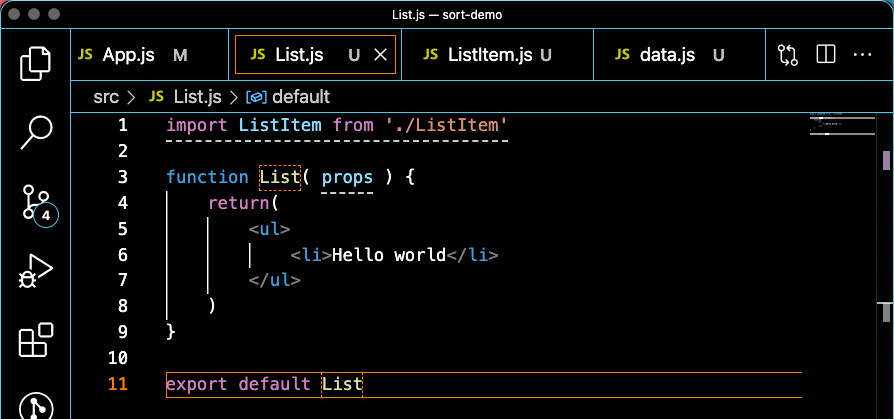Screen dimensions: 894x419
Task: Click the JS icon in the breadcrumb
Action: pos(156,97)
